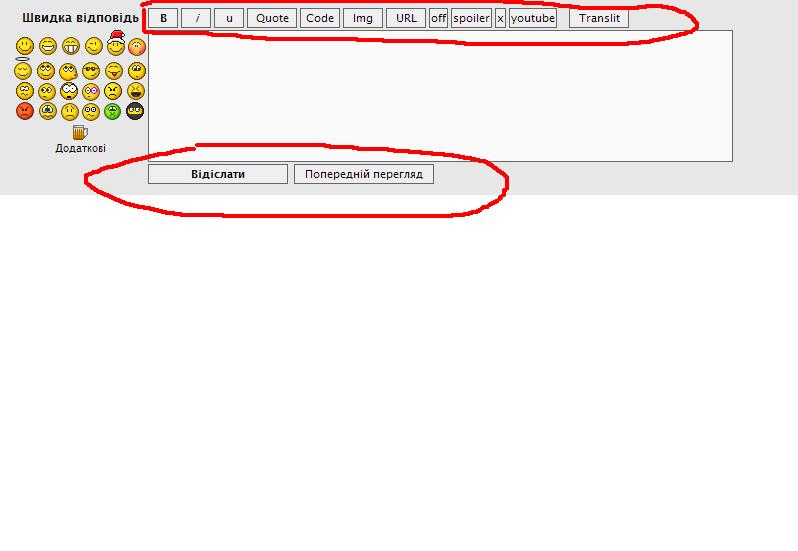
Task: Click the off tag button
Action: click(438, 18)
